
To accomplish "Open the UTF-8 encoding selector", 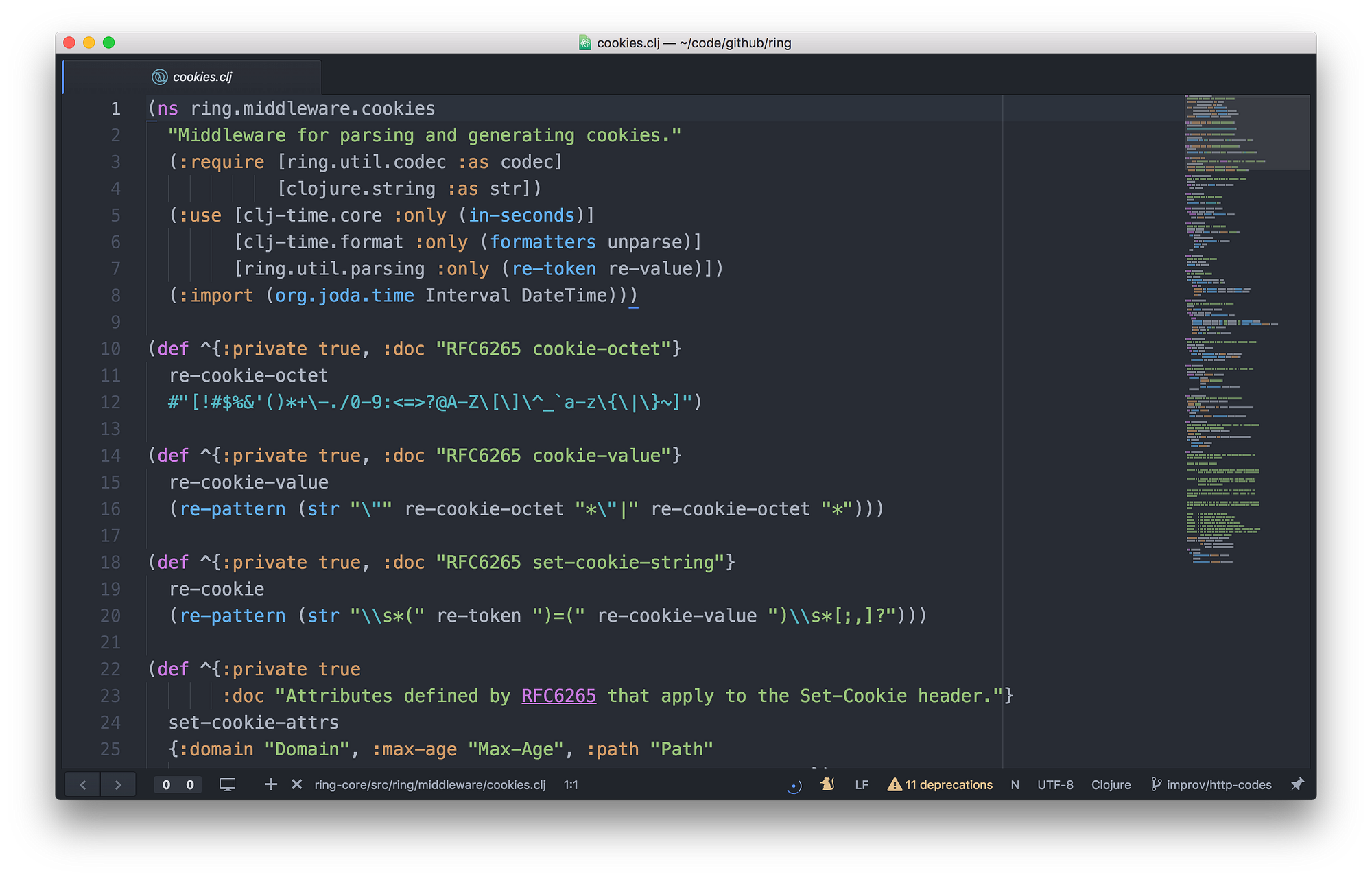I will click(1055, 785).
